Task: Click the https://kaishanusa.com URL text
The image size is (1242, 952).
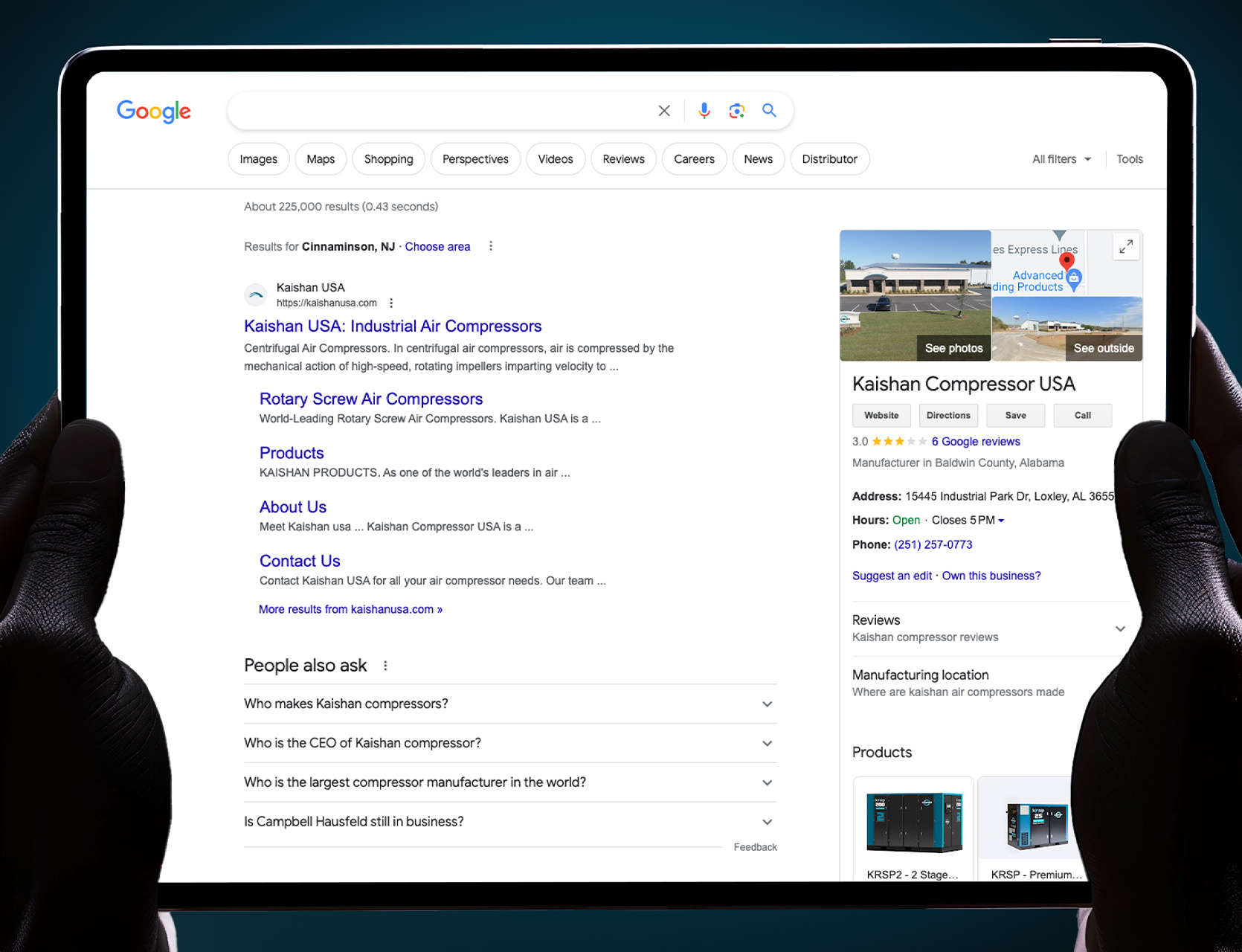Action: [x=326, y=303]
